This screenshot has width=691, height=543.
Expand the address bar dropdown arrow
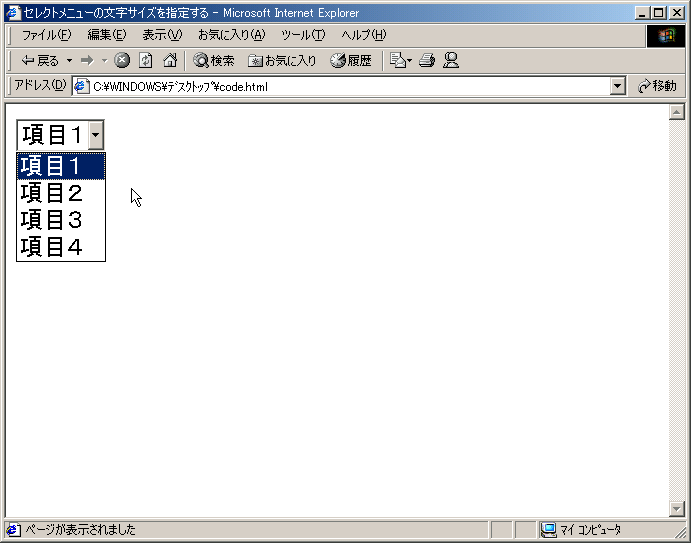(618, 86)
